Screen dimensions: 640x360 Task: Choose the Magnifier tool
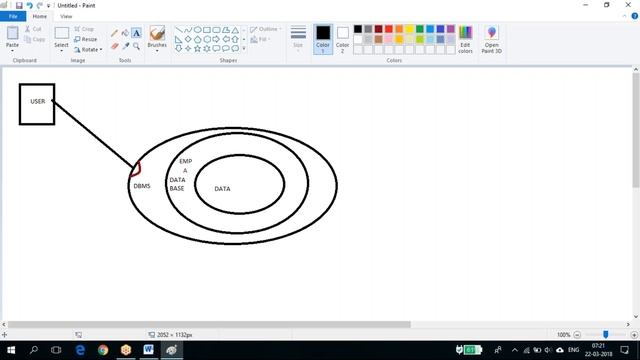(136, 46)
